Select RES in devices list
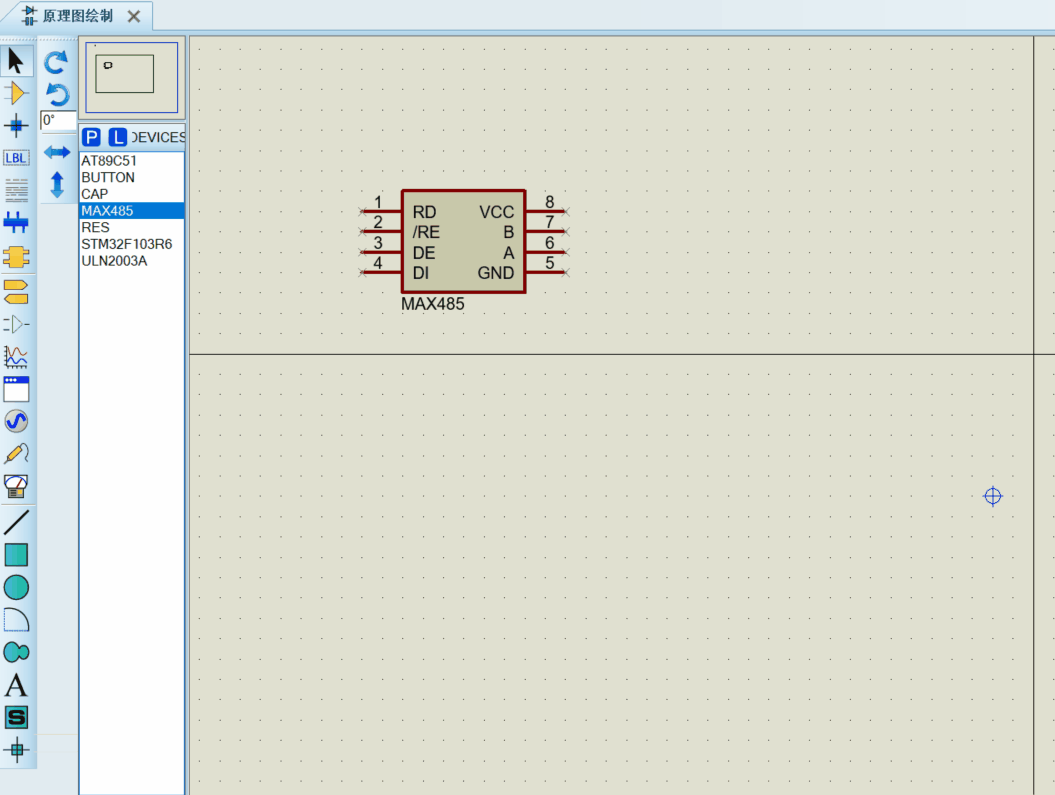 pos(132,227)
